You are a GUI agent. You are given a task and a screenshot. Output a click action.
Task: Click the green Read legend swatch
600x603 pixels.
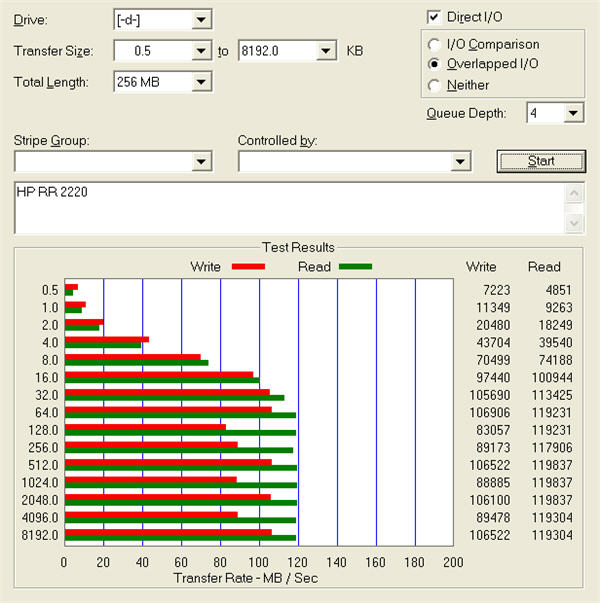356,267
